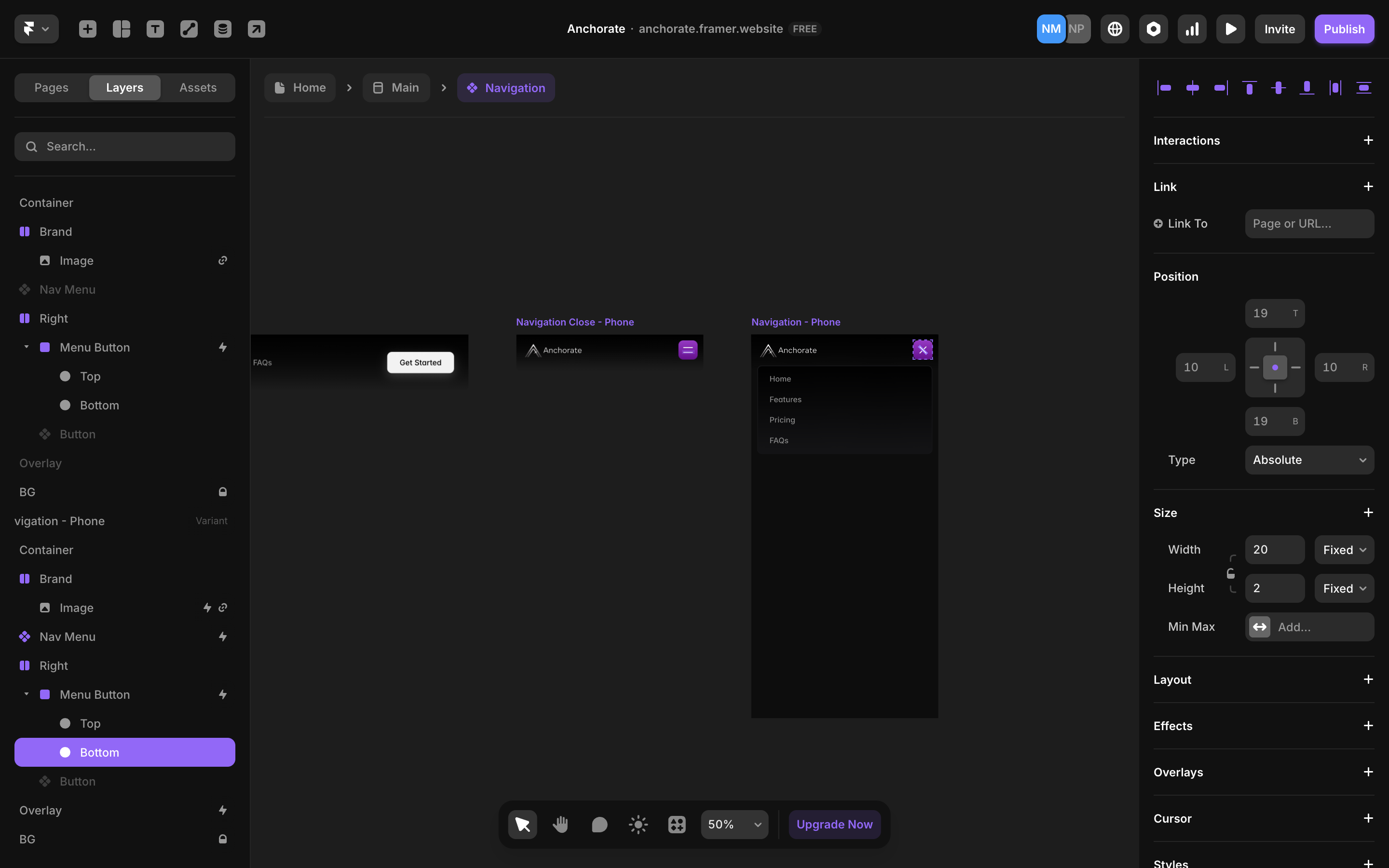Open the Layout tool in top toolbar

point(121,29)
